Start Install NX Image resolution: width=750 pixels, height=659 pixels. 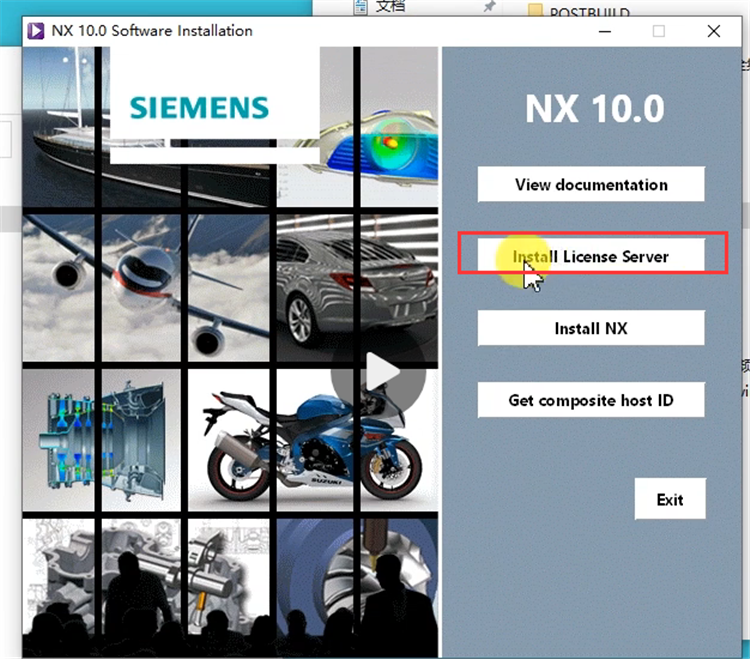(591, 328)
